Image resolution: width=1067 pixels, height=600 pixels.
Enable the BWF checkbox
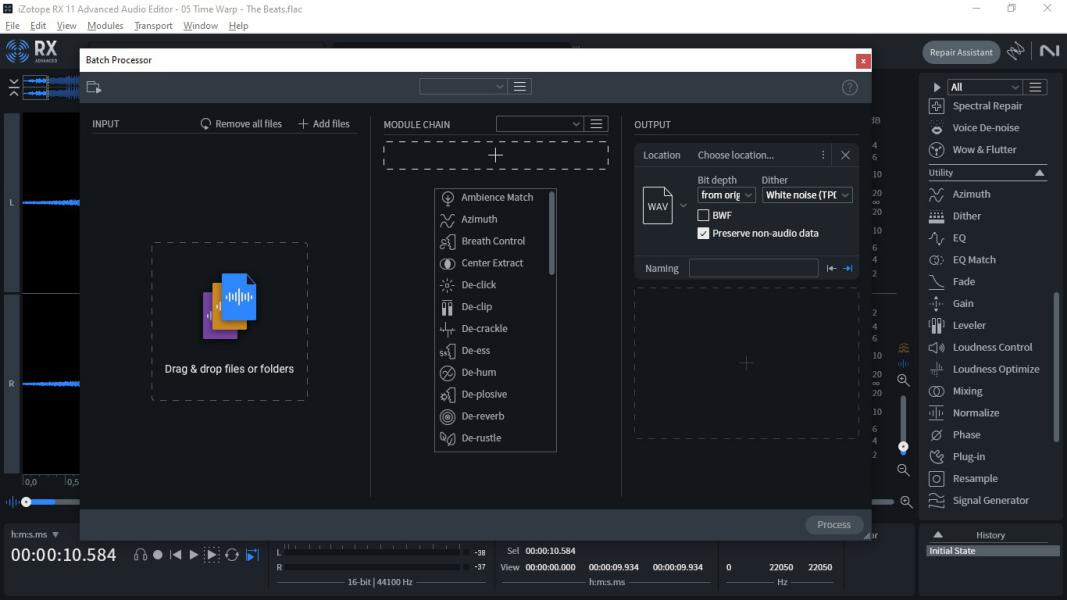(703, 215)
